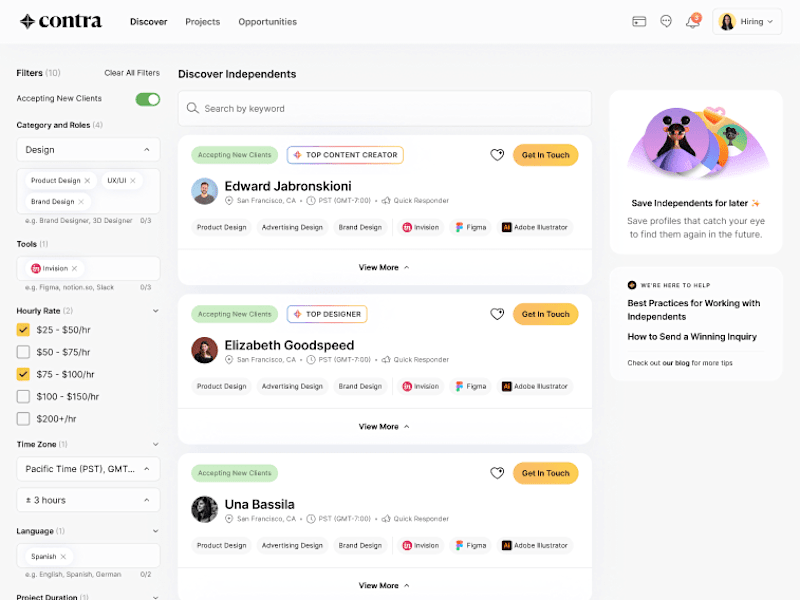Open the messages chat bubble icon

tap(666, 21)
